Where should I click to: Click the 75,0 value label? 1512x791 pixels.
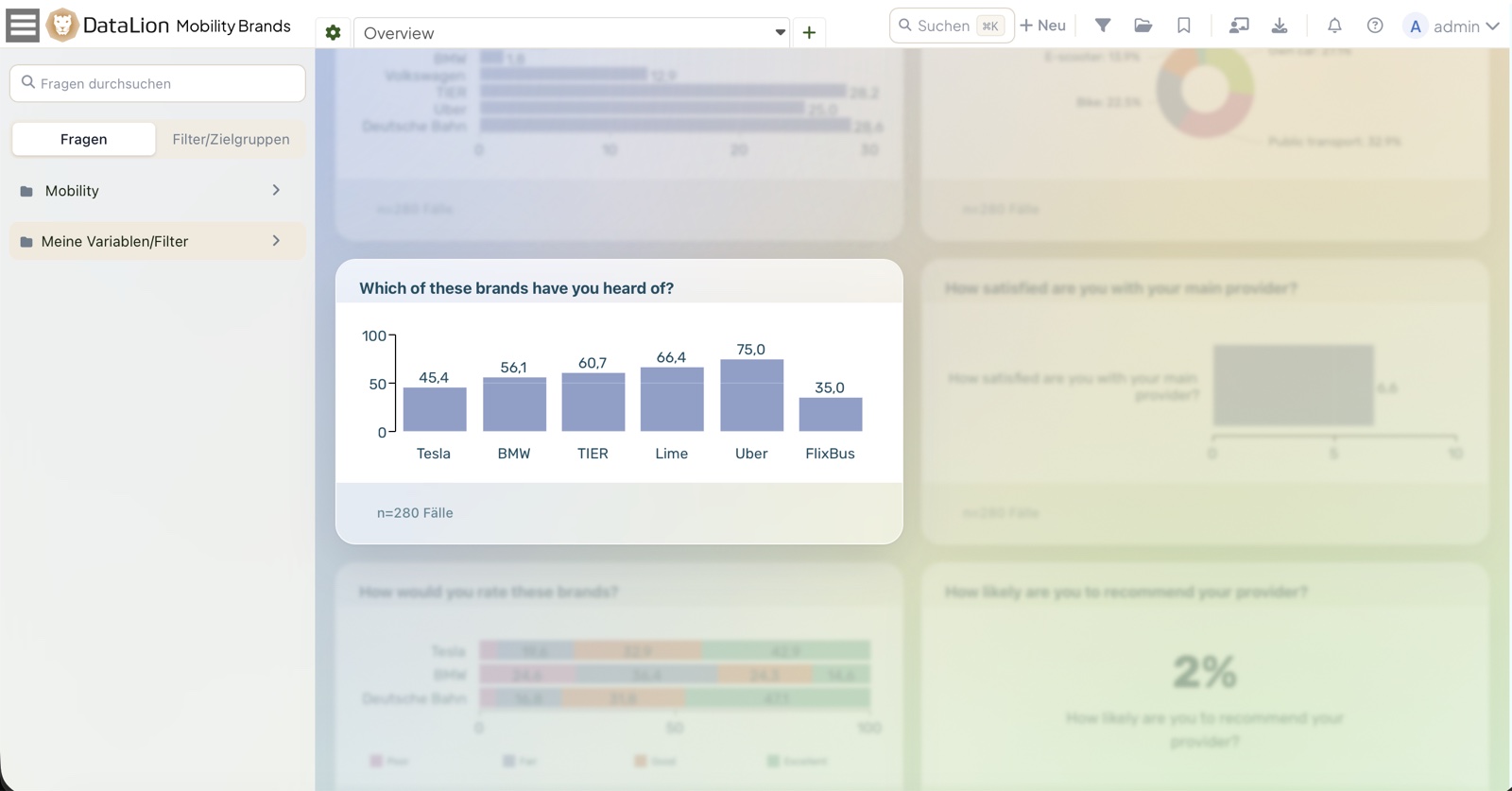(751, 350)
